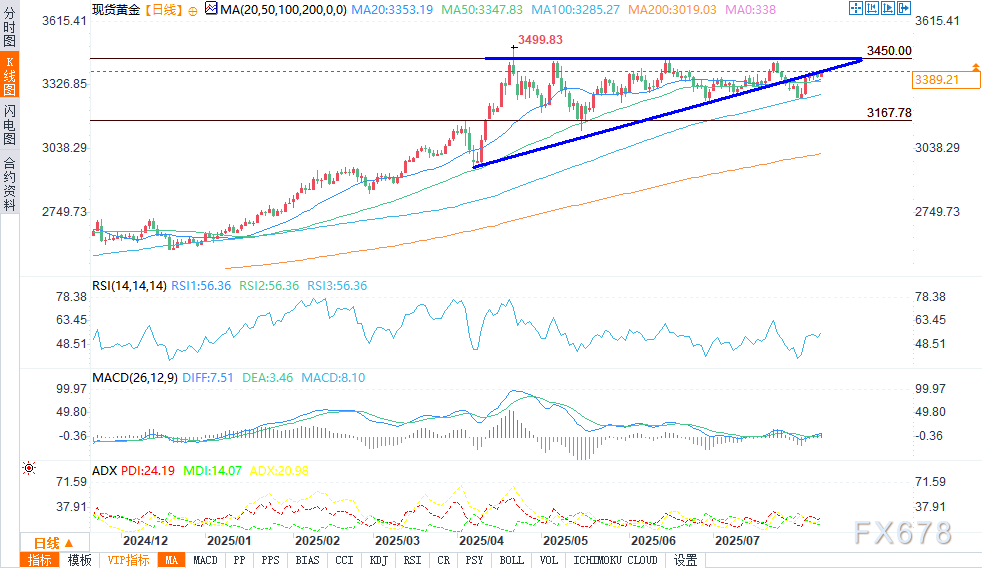Screen dimensions: 982x568
Task: Toggle the BOLL indicator on
Action: coord(512,560)
